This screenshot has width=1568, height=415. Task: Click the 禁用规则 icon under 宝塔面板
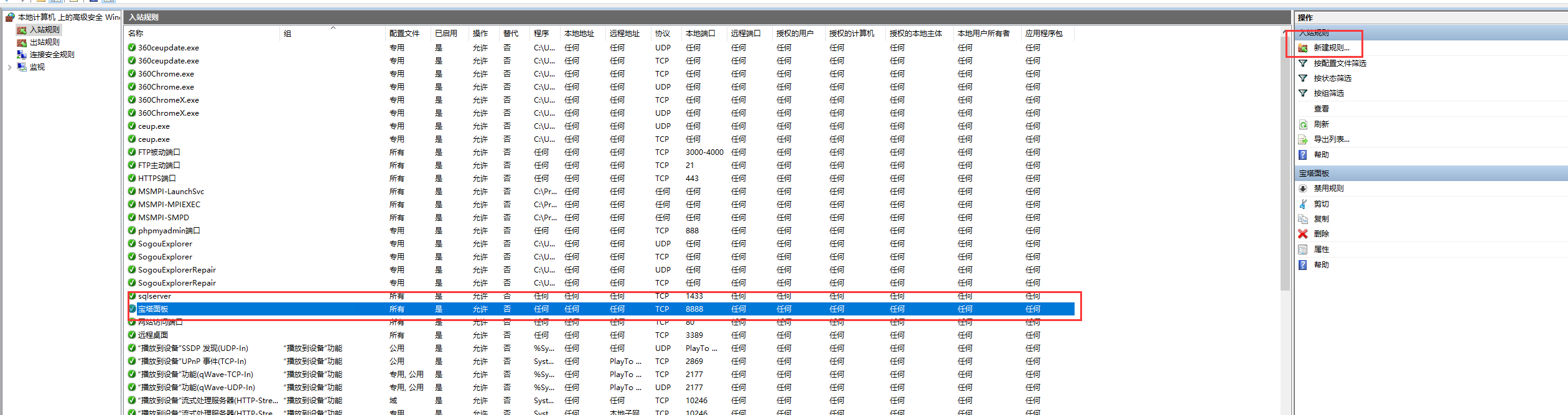click(x=1303, y=189)
